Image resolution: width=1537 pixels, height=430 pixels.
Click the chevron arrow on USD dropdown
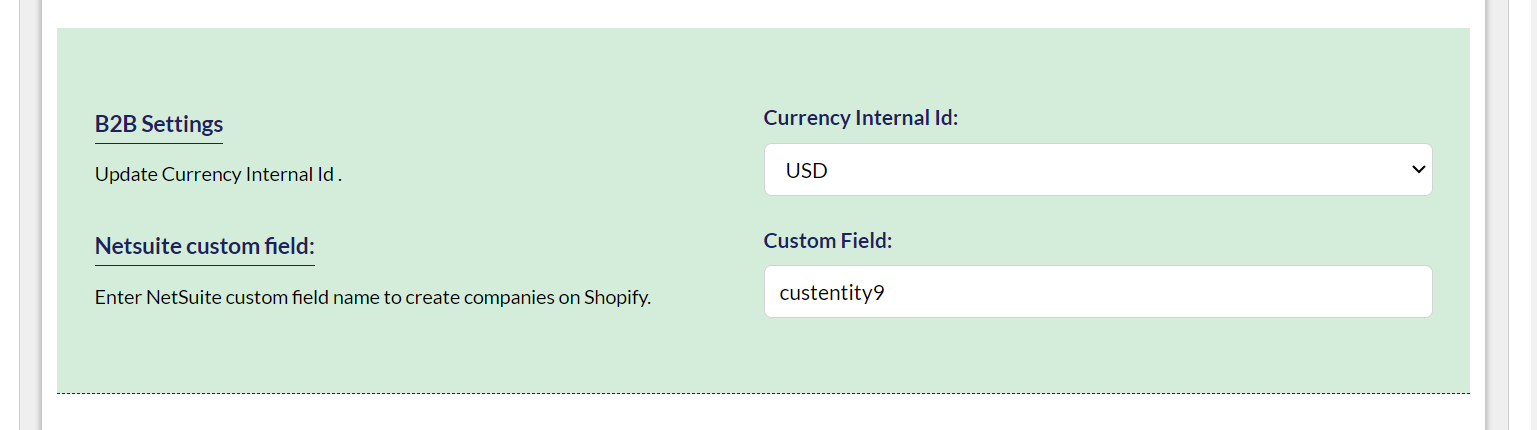pos(1417,170)
